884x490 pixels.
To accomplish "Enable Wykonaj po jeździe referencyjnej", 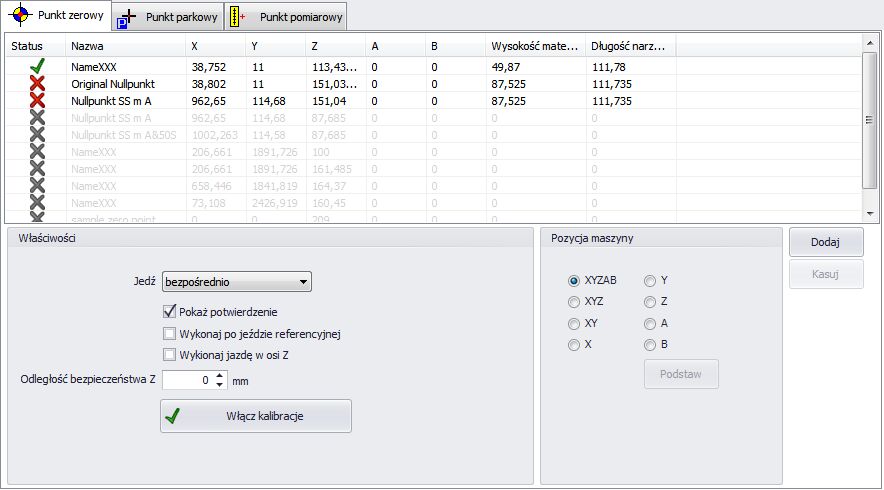I will [x=169, y=333].
